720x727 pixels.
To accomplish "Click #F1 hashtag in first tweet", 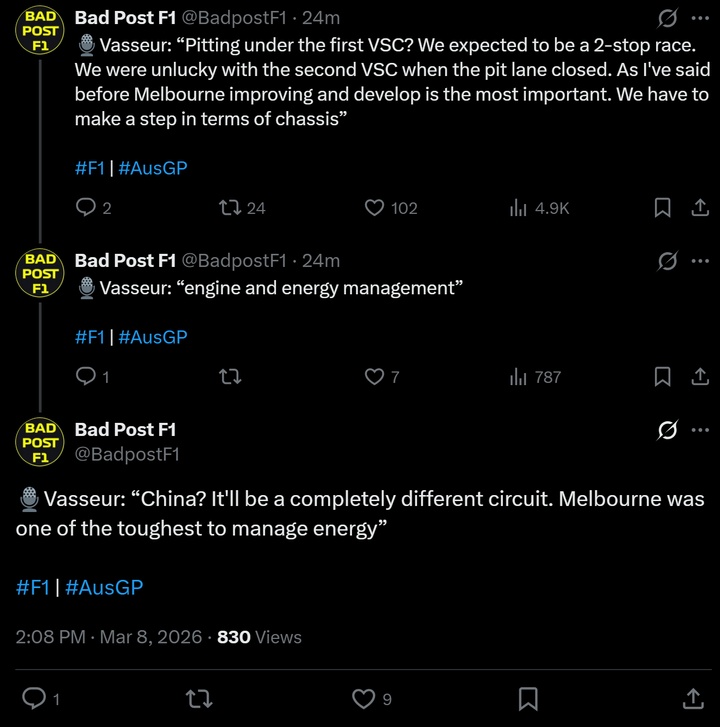I will tap(89, 168).
